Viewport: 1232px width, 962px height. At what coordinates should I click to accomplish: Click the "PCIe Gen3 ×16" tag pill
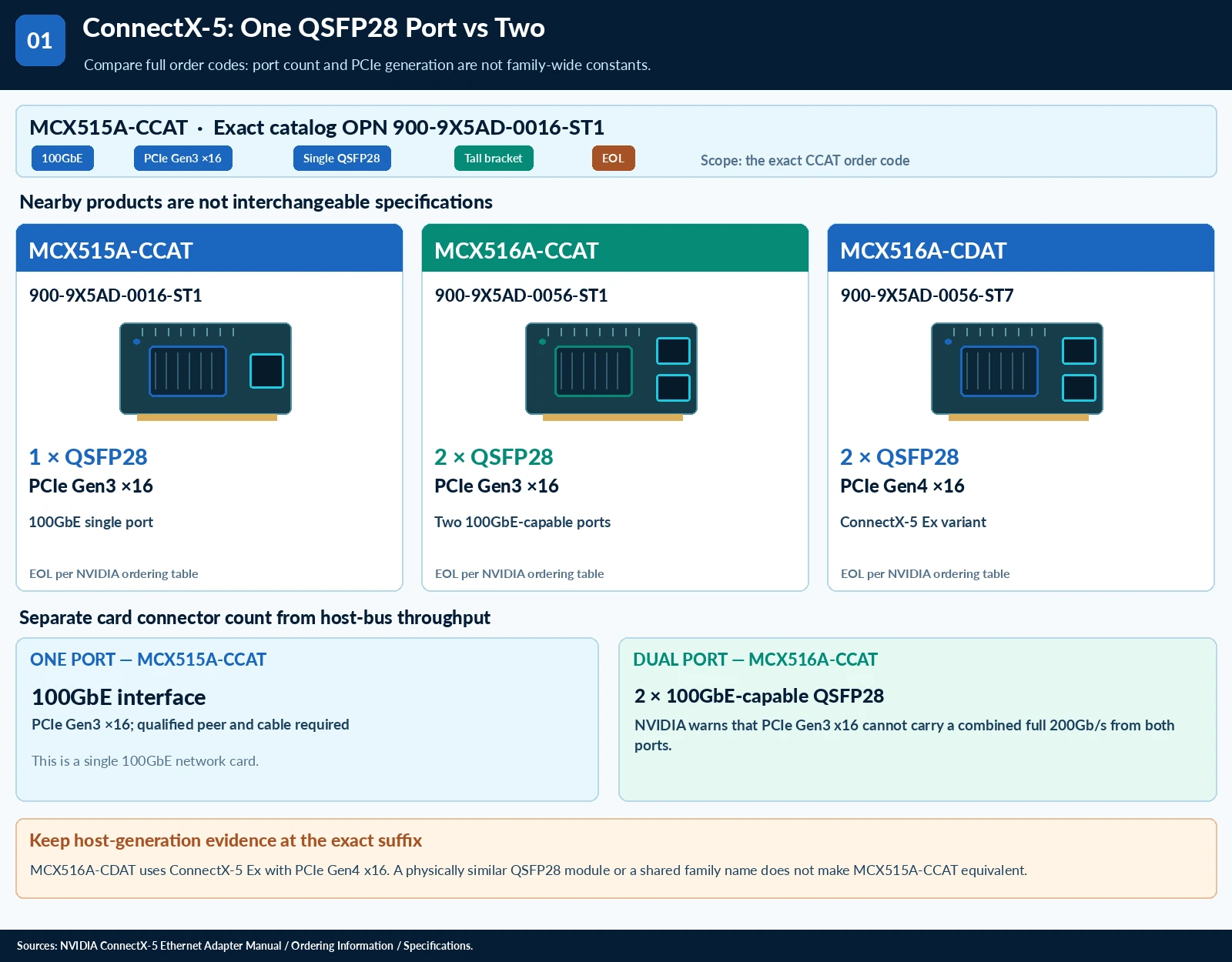[182, 158]
